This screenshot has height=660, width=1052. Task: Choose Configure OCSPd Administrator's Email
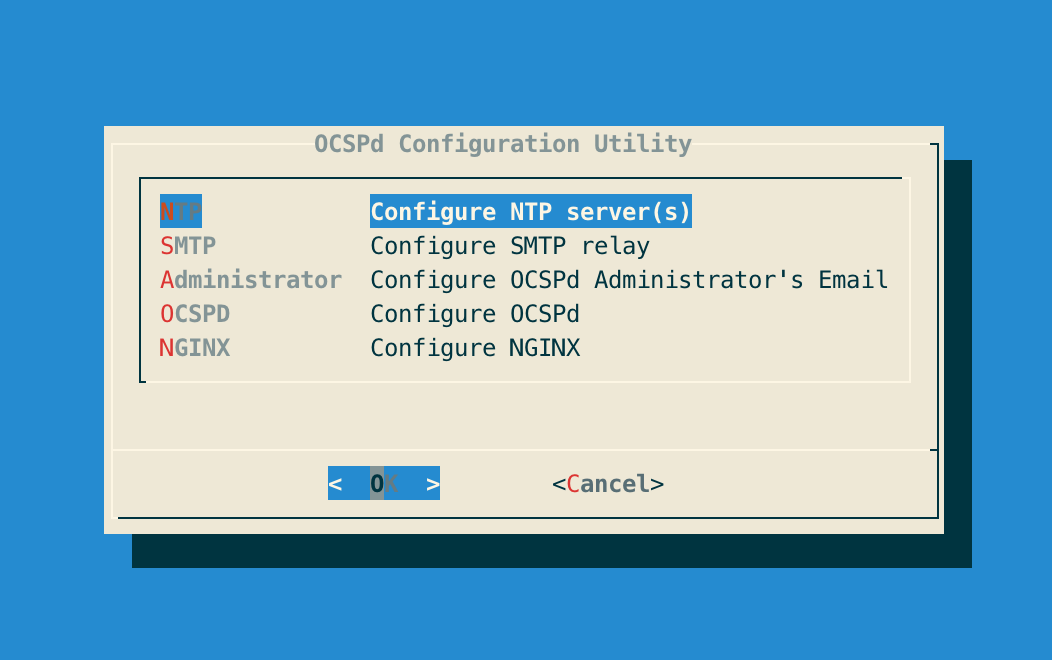point(629,279)
